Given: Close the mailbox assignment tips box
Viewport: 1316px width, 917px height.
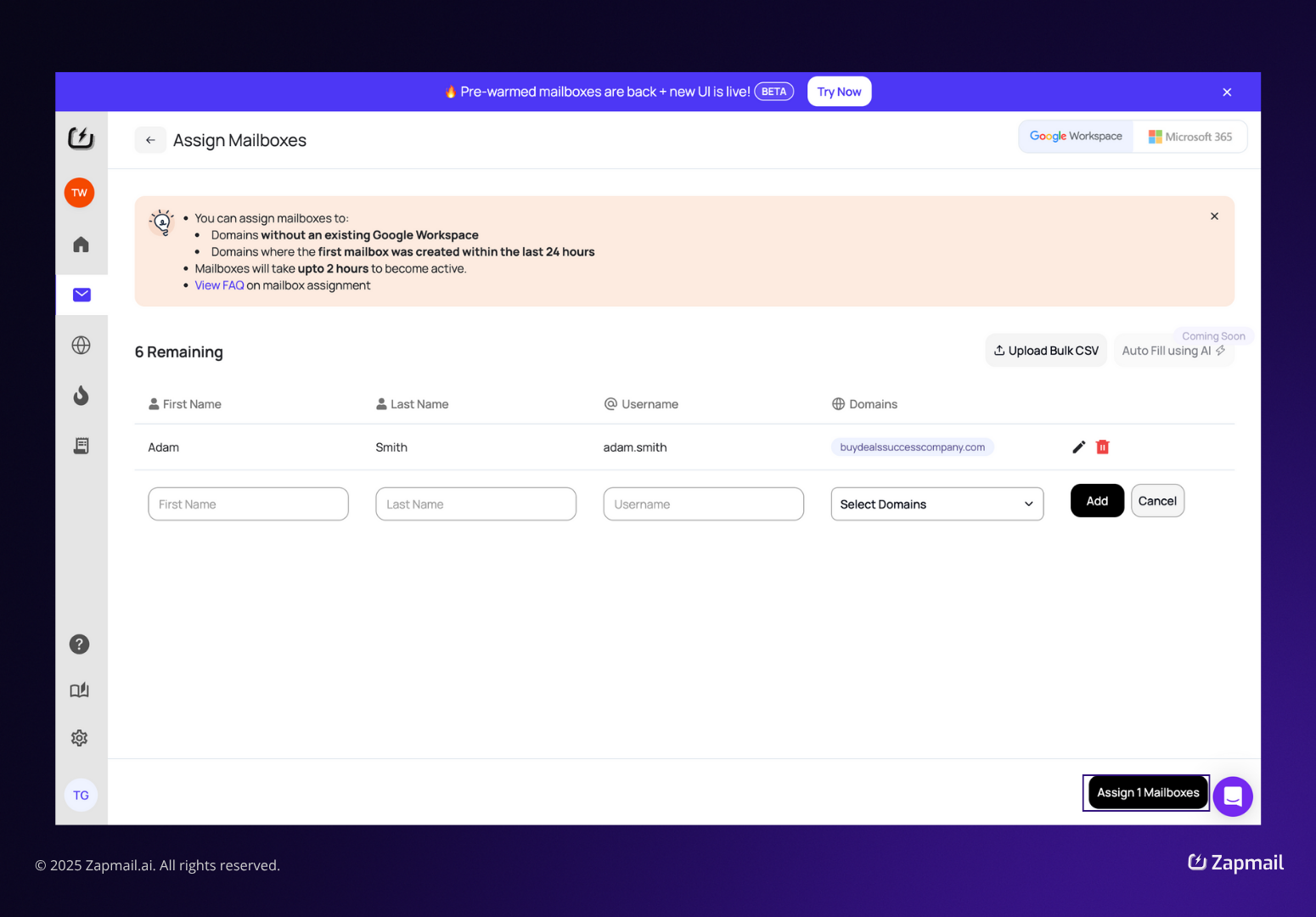Looking at the screenshot, I should pos(1215,217).
